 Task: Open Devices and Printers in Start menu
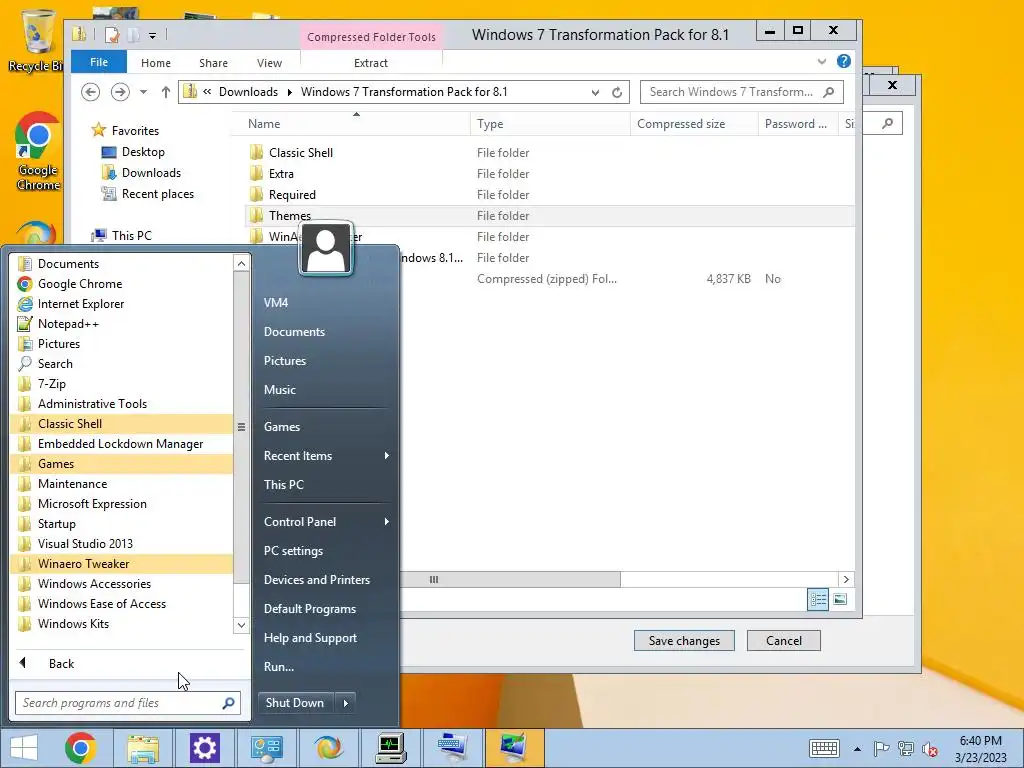coord(317,579)
